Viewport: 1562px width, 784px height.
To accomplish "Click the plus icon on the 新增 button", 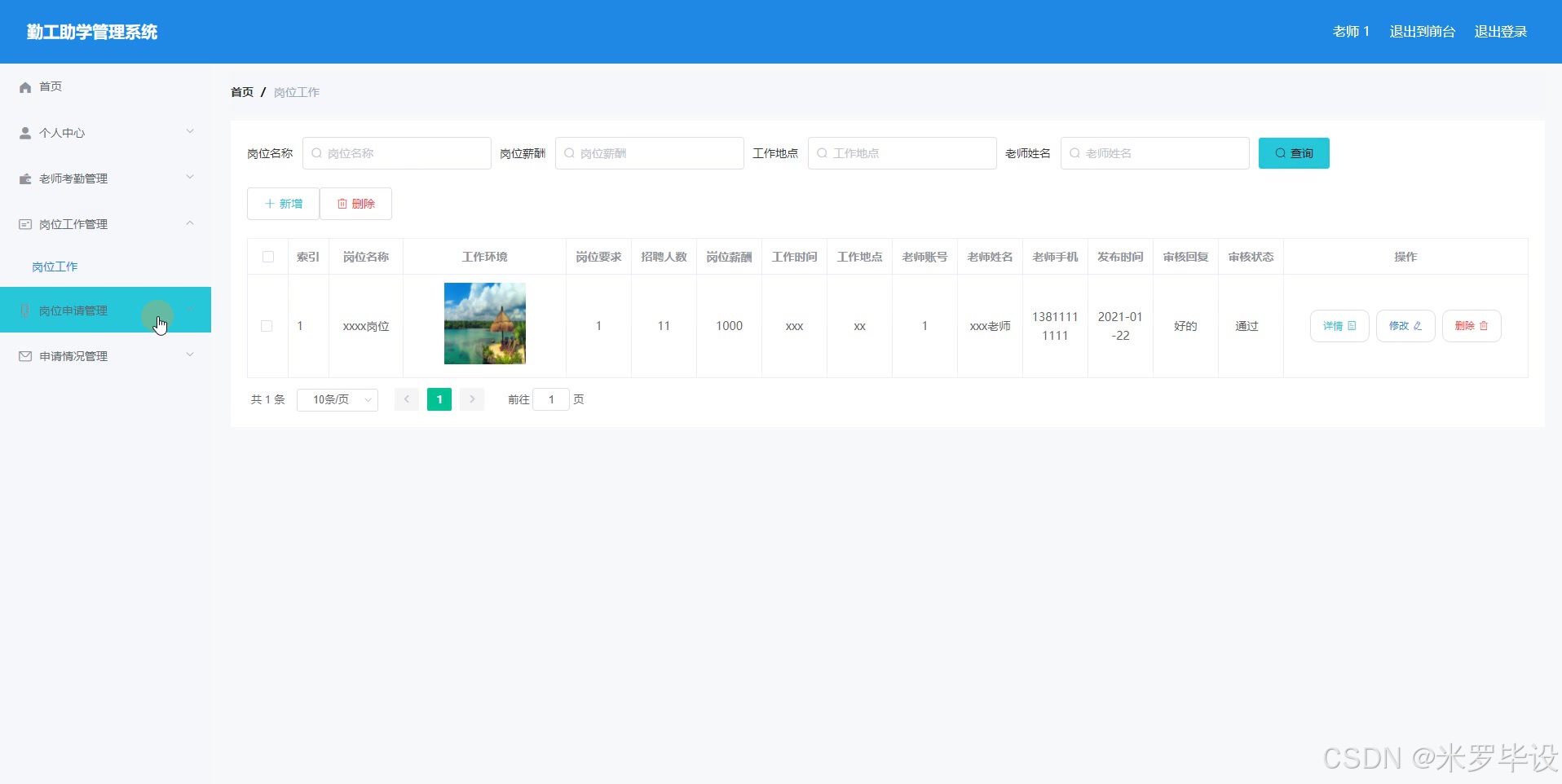I will 270,204.
